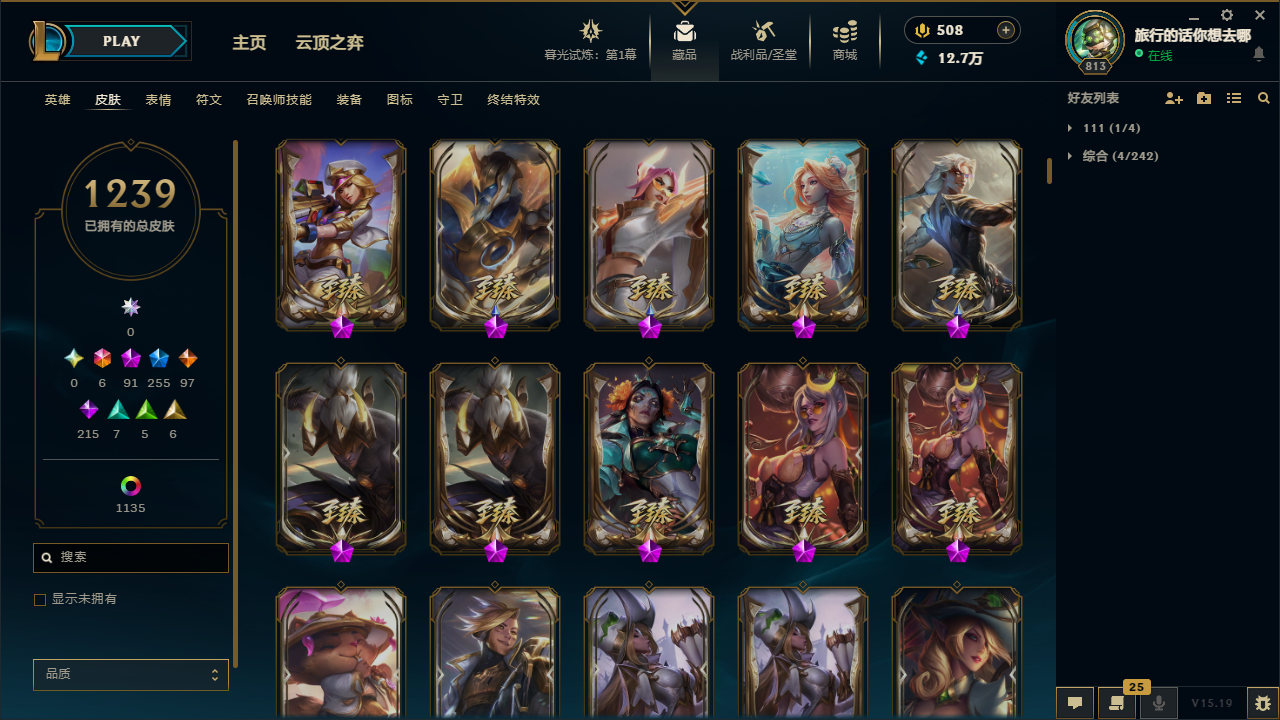Open the 品质 sort dropdown
The image size is (1280, 720).
[x=131, y=675]
